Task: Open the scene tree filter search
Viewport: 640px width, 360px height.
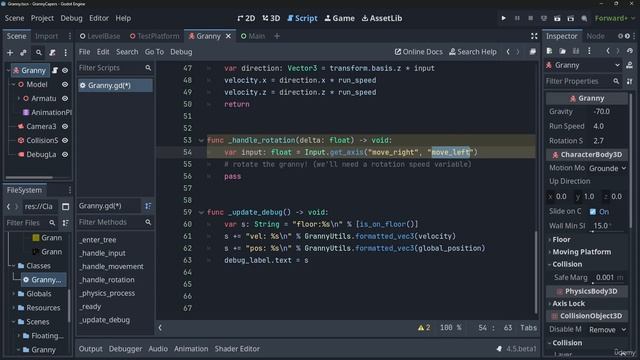Action: (38, 53)
